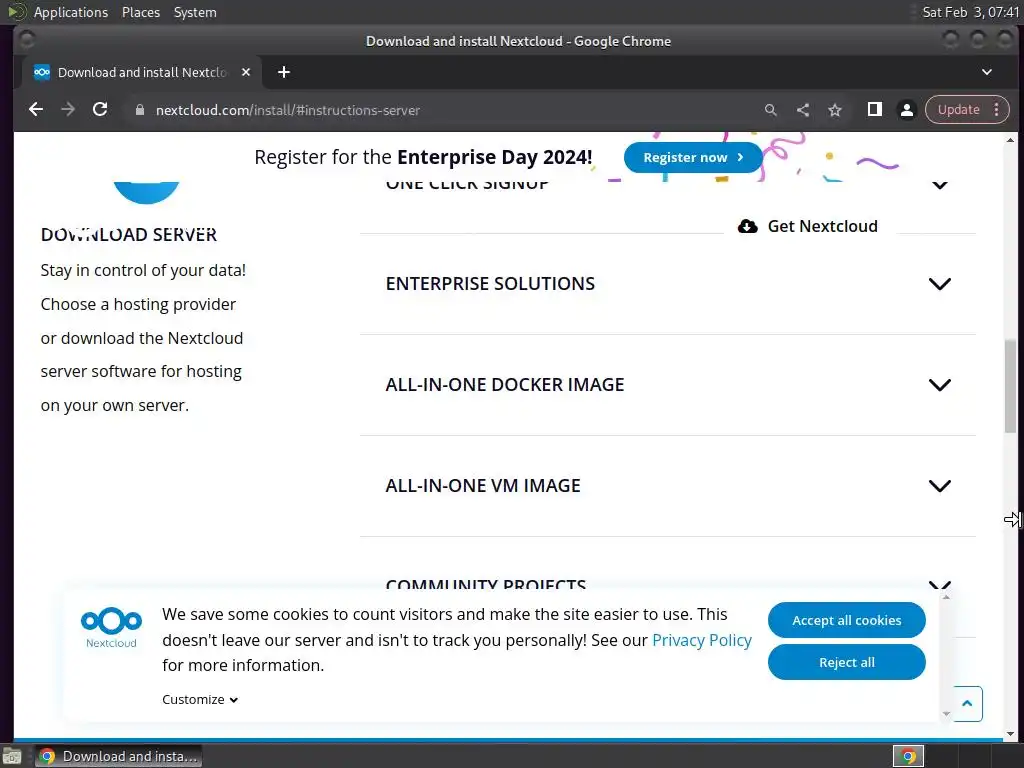Click the address bar URL field

tap(444, 110)
